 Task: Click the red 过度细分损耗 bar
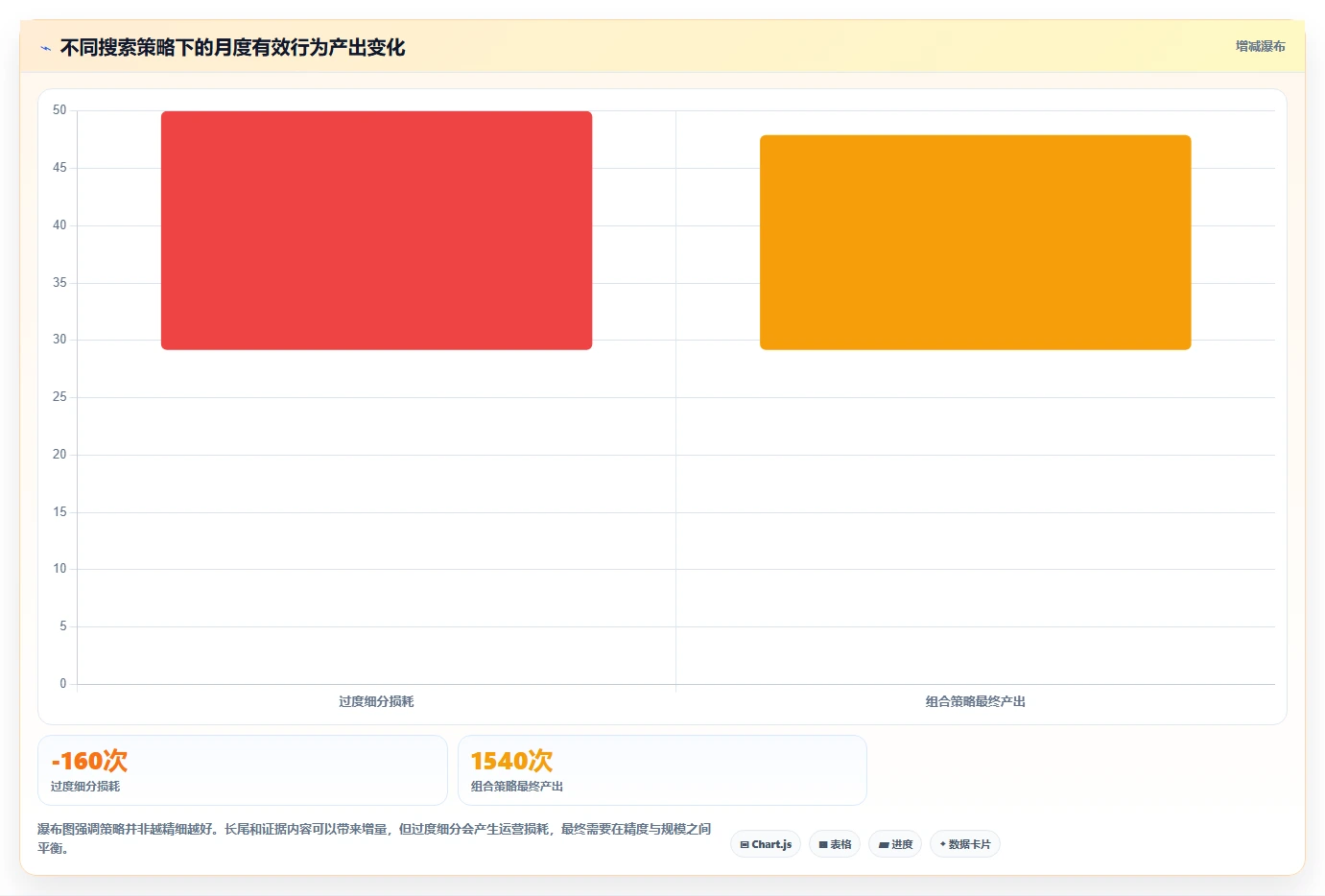point(376,230)
